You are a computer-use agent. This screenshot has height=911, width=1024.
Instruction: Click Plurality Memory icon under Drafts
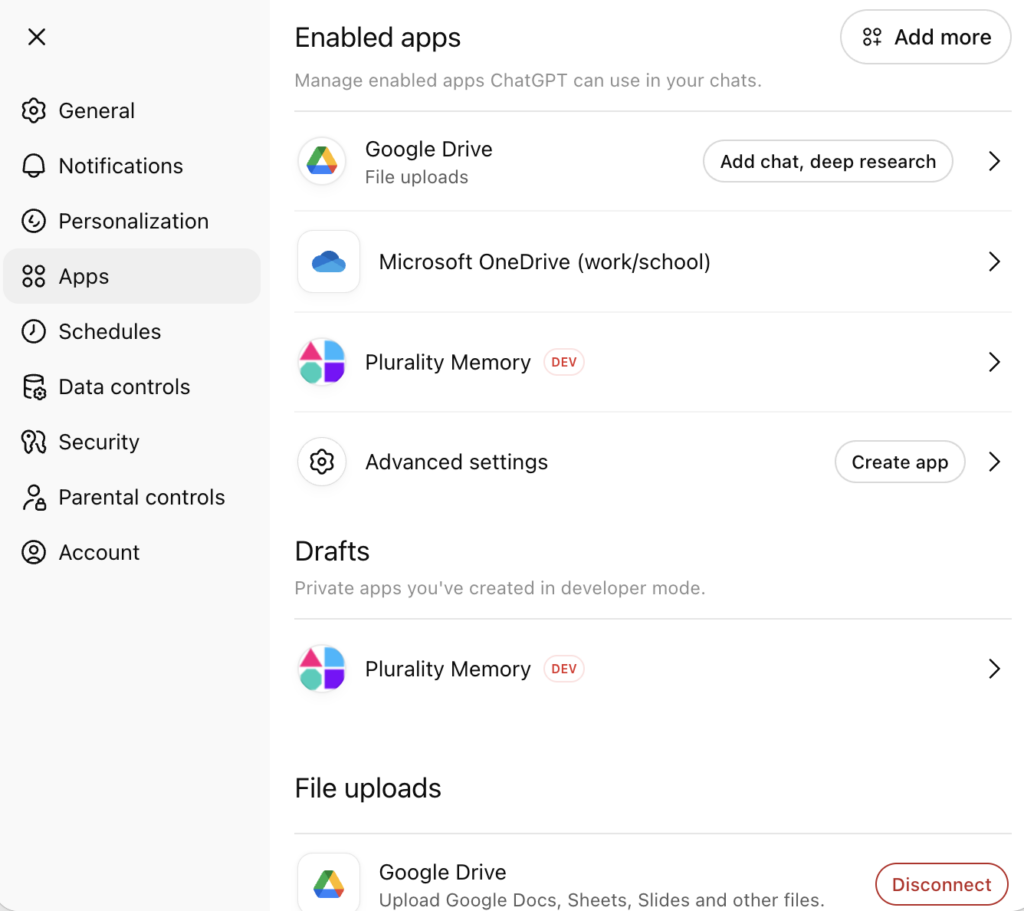[321, 669]
